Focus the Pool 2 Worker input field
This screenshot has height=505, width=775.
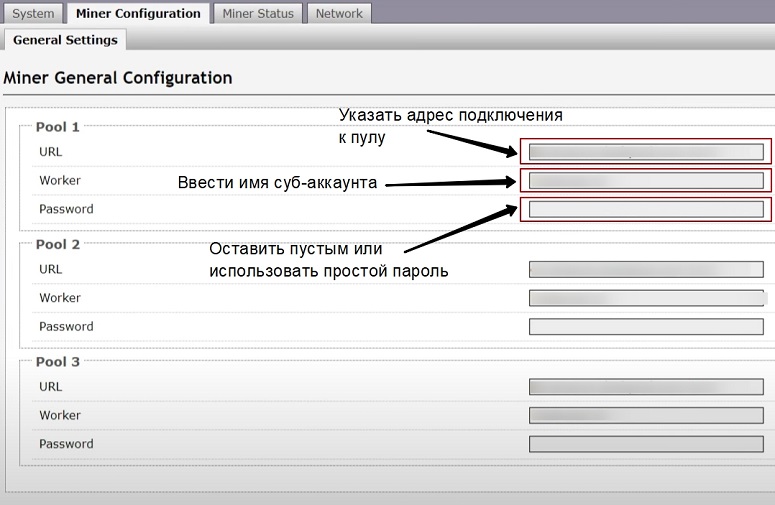tap(646, 298)
